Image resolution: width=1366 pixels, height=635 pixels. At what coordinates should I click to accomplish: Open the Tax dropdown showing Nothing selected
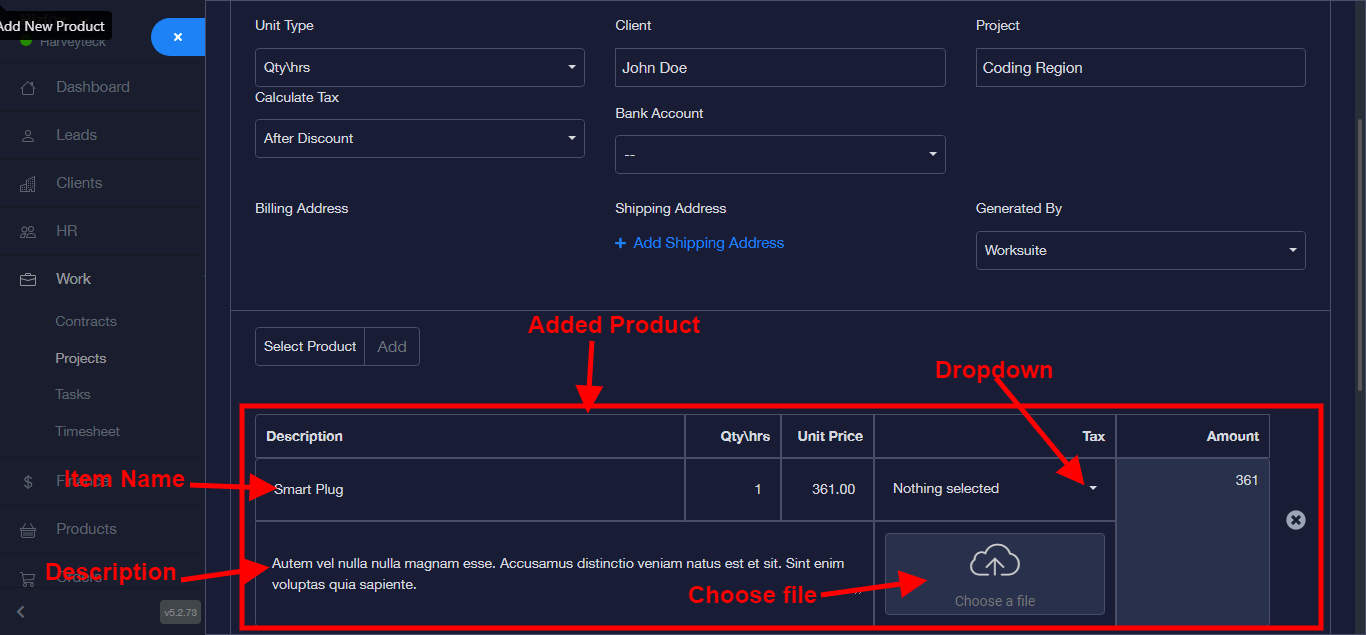[x=994, y=489]
